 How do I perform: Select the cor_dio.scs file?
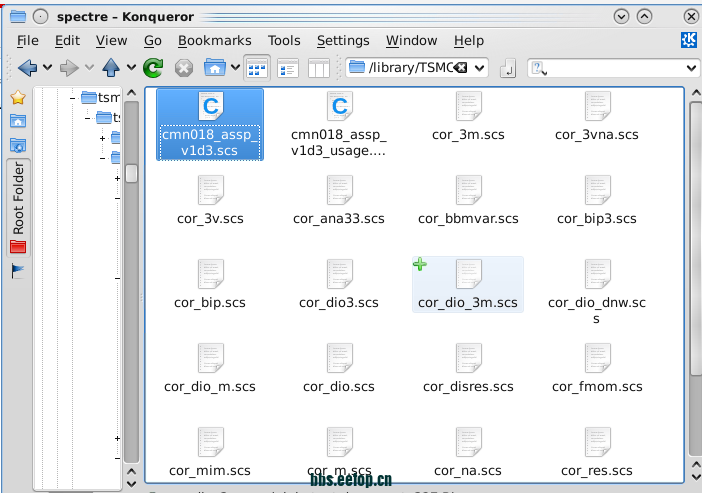pyautogui.click(x=339, y=369)
